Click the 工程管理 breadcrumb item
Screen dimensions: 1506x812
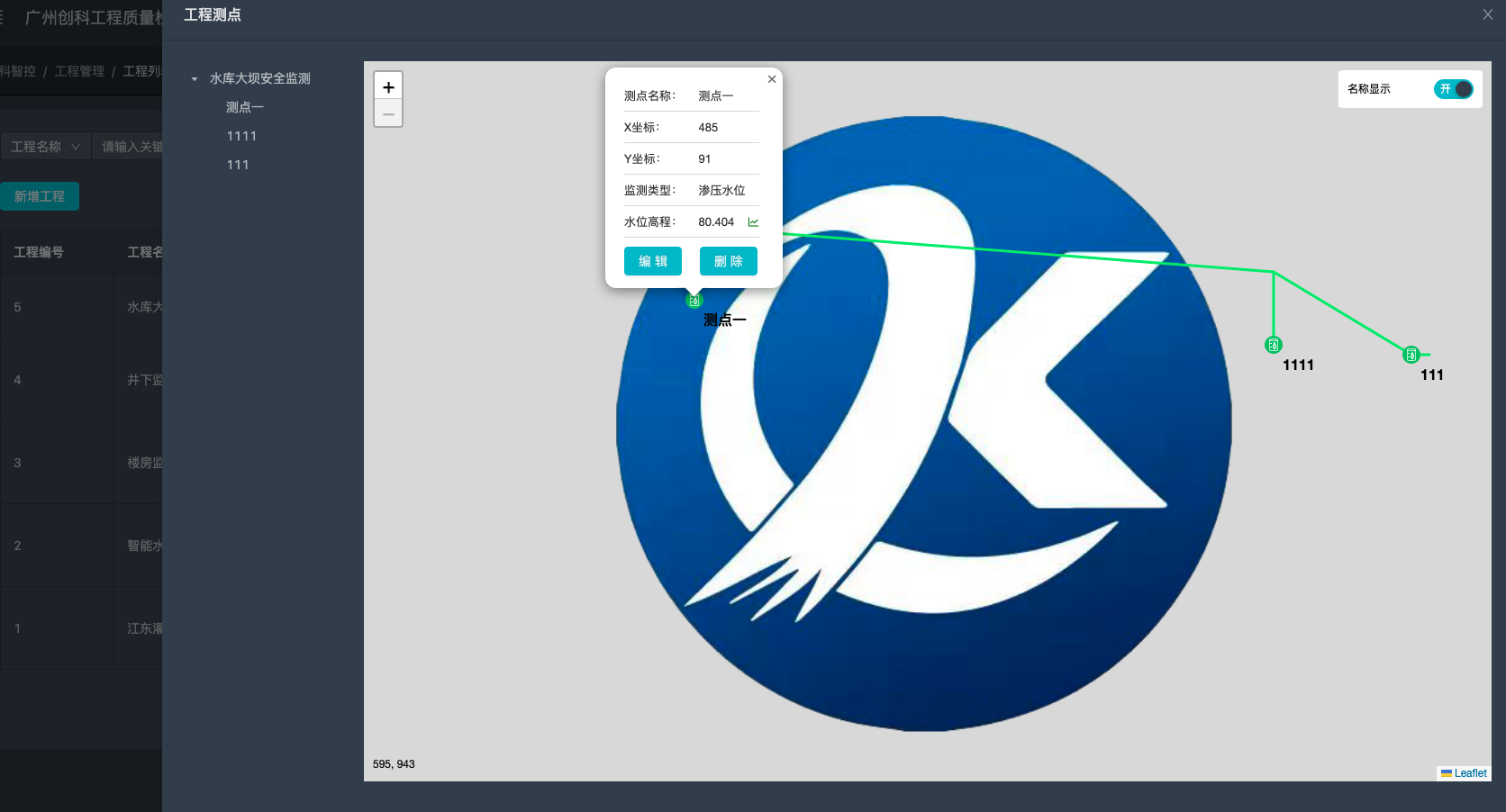click(79, 71)
